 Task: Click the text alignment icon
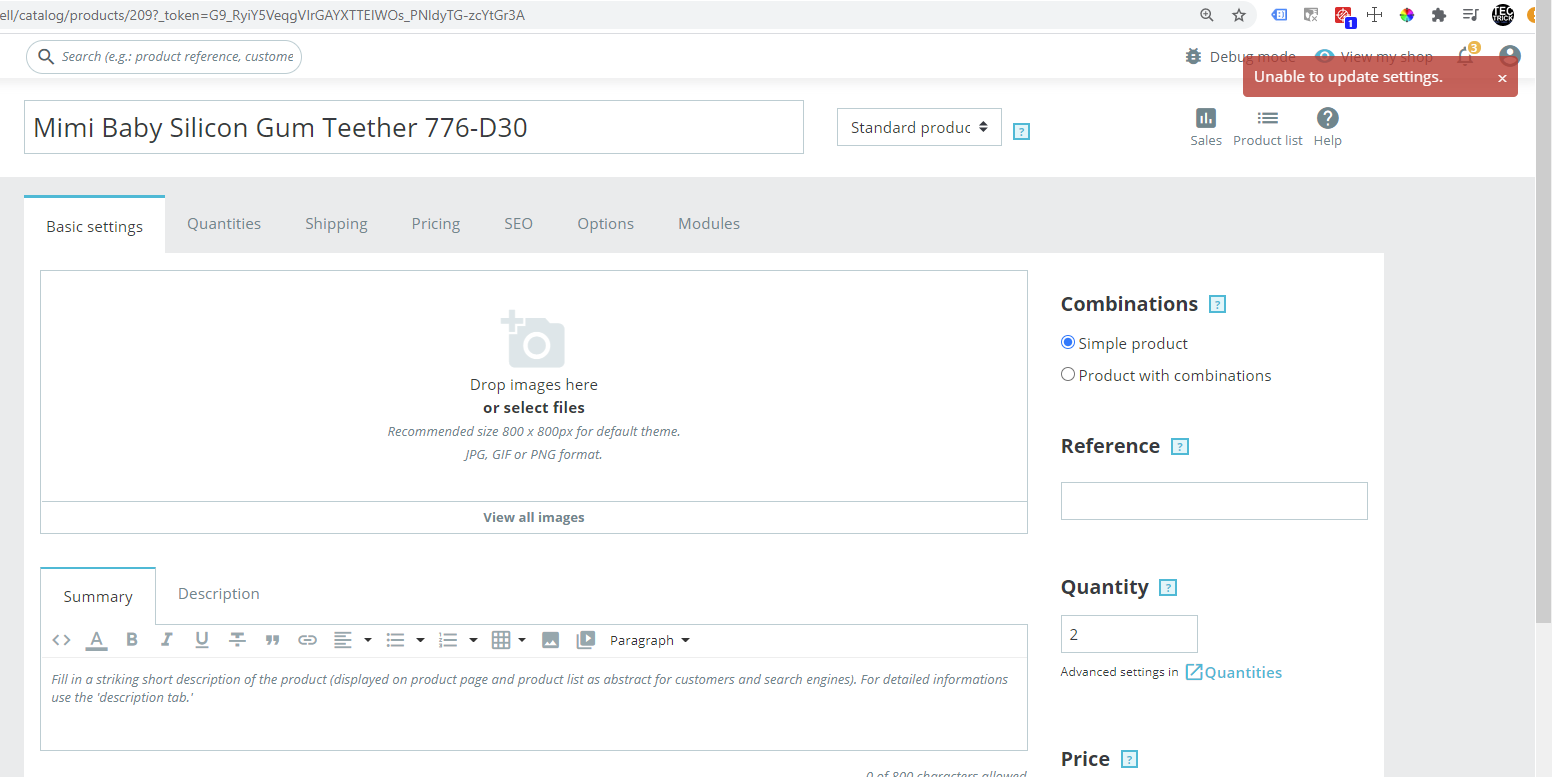pos(343,640)
